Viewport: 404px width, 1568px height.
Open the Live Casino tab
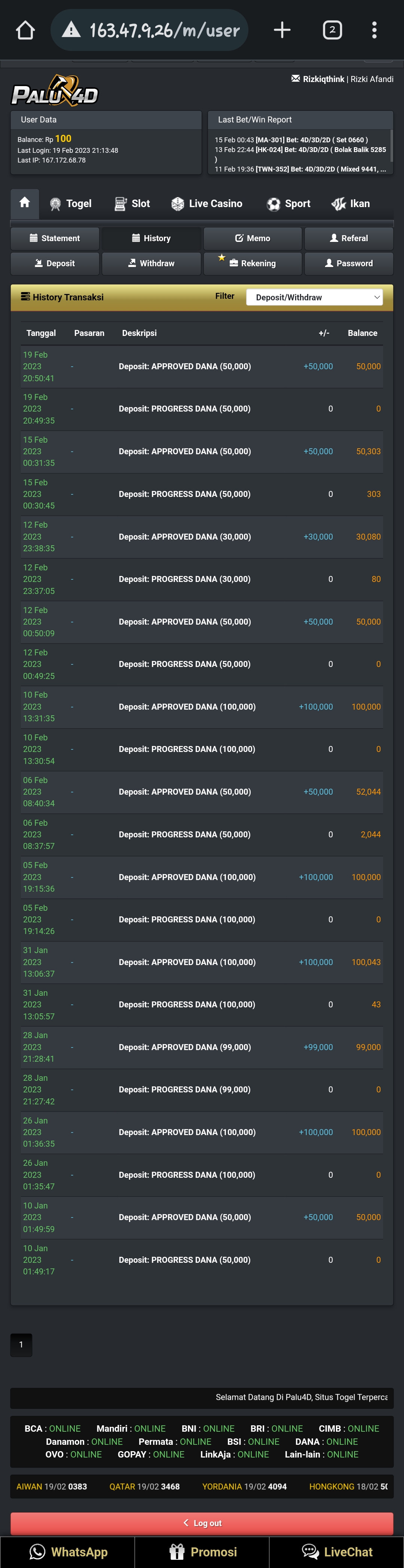pyautogui.click(x=207, y=204)
